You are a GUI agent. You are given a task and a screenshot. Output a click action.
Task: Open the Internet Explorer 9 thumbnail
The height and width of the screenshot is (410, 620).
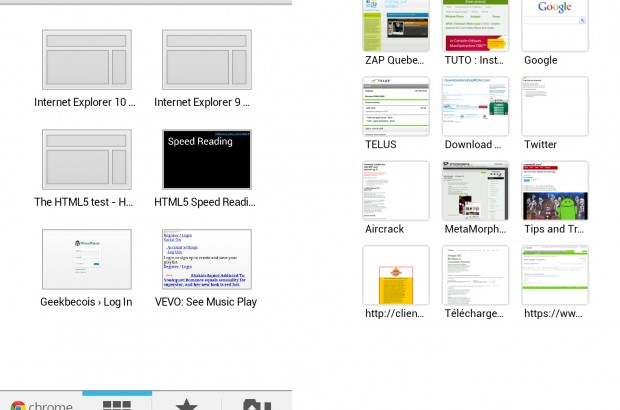[x=207, y=60]
